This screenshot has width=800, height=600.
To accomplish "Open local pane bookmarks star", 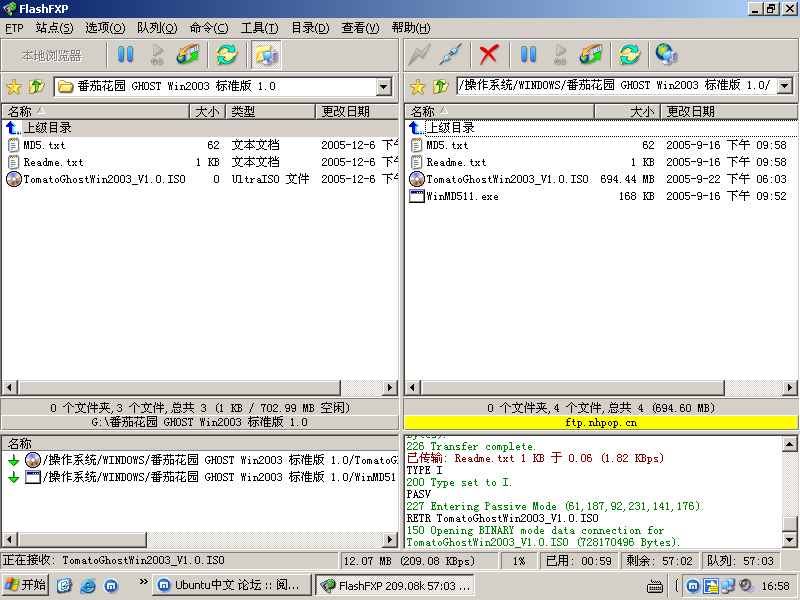I will click(x=14, y=87).
